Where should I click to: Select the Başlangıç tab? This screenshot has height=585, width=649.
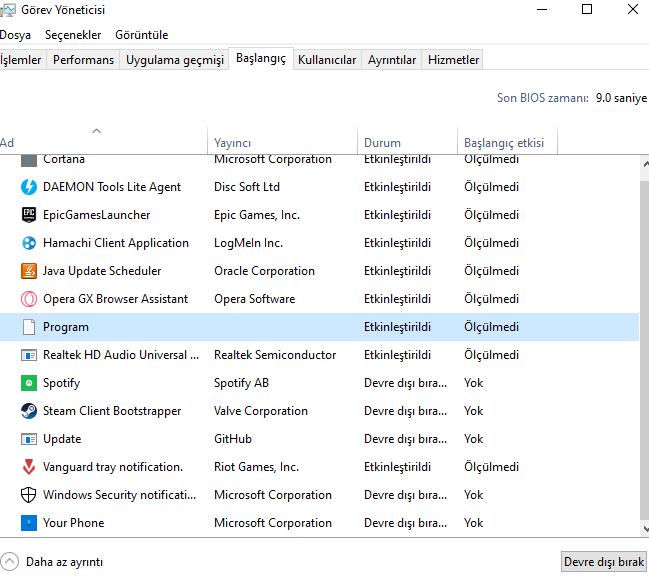tap(261, 59)
